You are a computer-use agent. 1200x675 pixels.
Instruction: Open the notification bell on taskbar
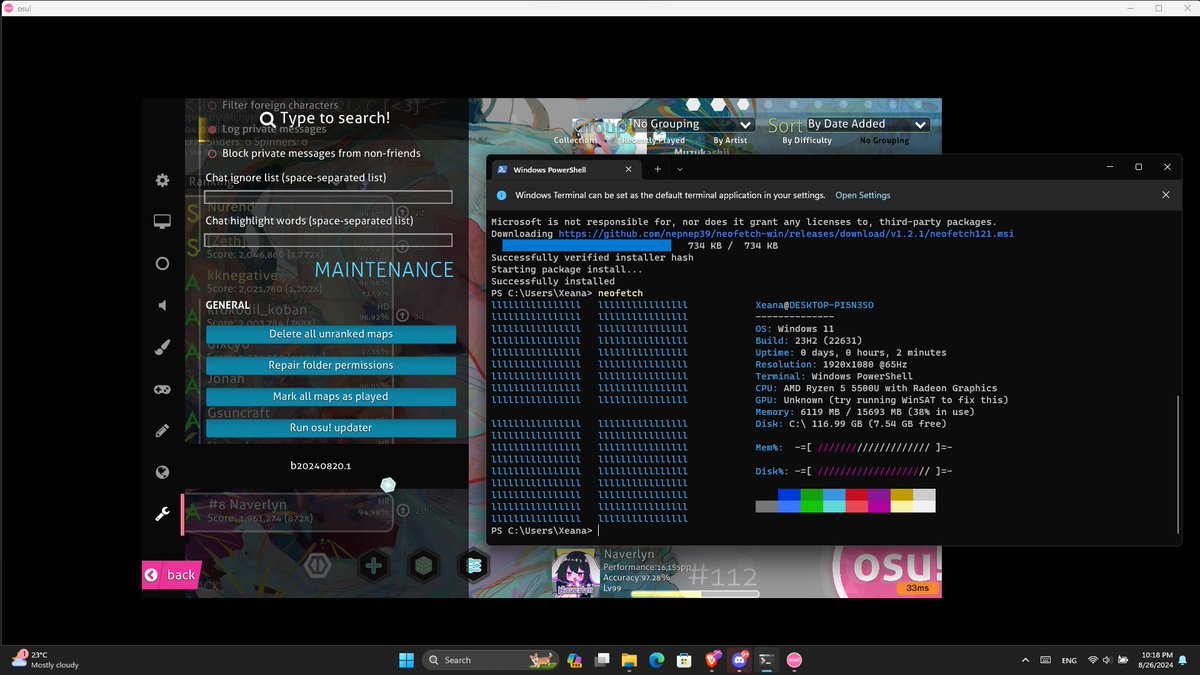pos(1184,660)
